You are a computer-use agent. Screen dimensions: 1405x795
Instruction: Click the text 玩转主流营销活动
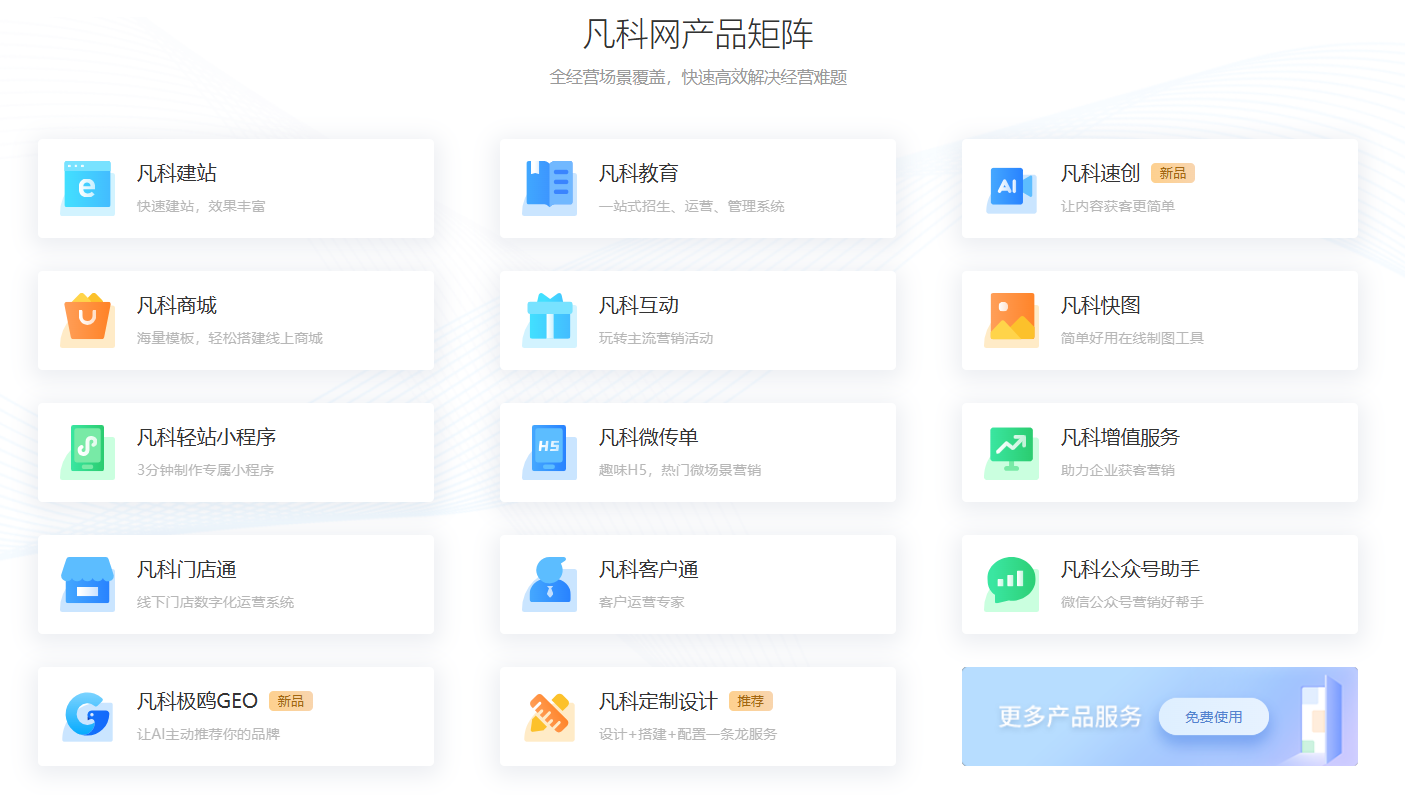click(x=656, y=338)
